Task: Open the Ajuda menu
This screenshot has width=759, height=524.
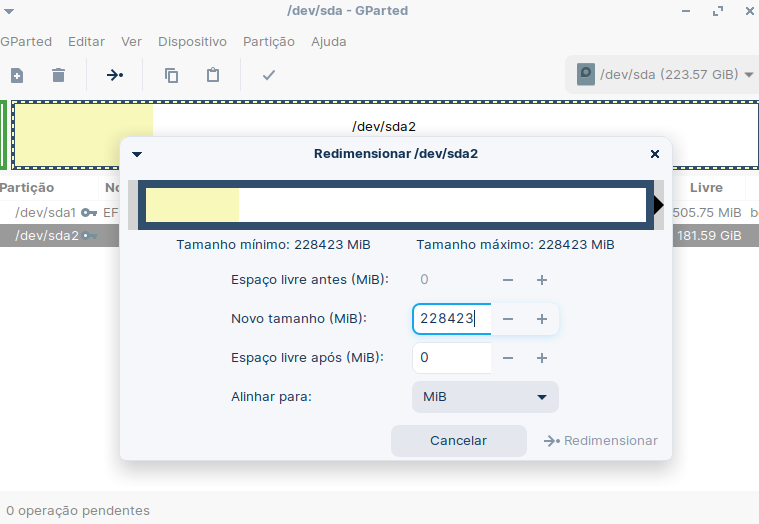Action: 329,42
